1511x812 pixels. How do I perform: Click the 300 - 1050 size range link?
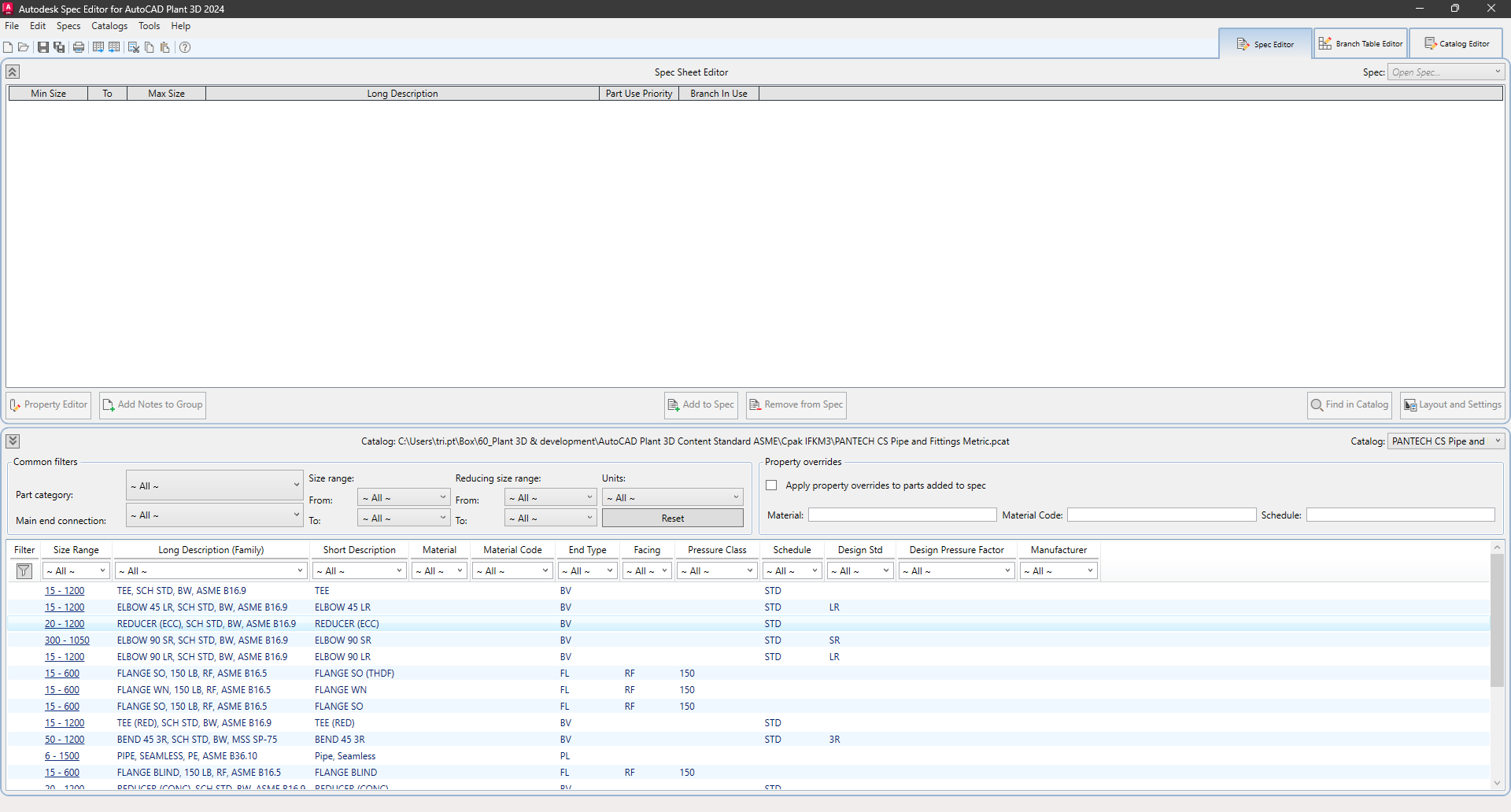click(67, 640)
